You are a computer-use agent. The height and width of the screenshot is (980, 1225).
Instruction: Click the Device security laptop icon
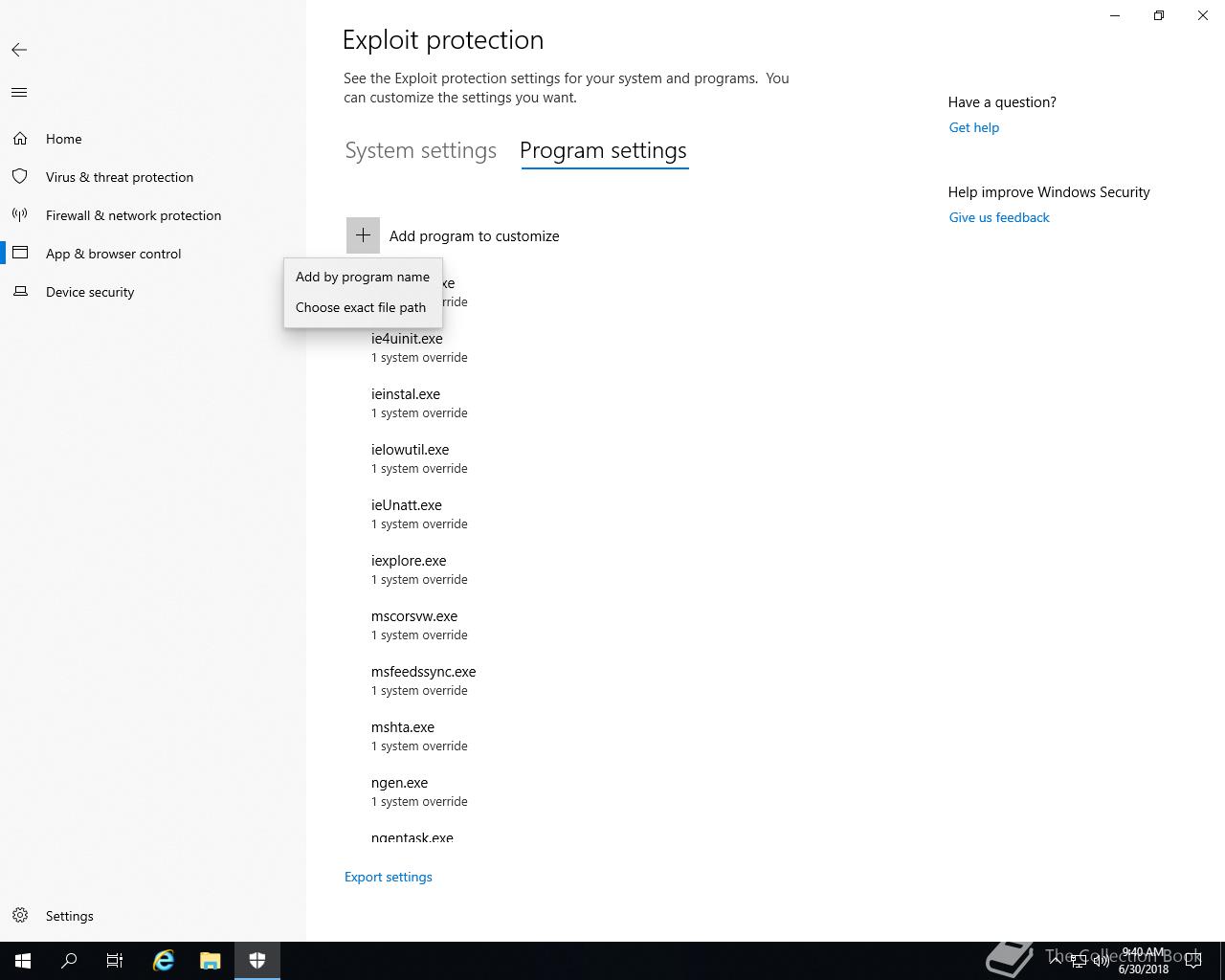point(20,292)
